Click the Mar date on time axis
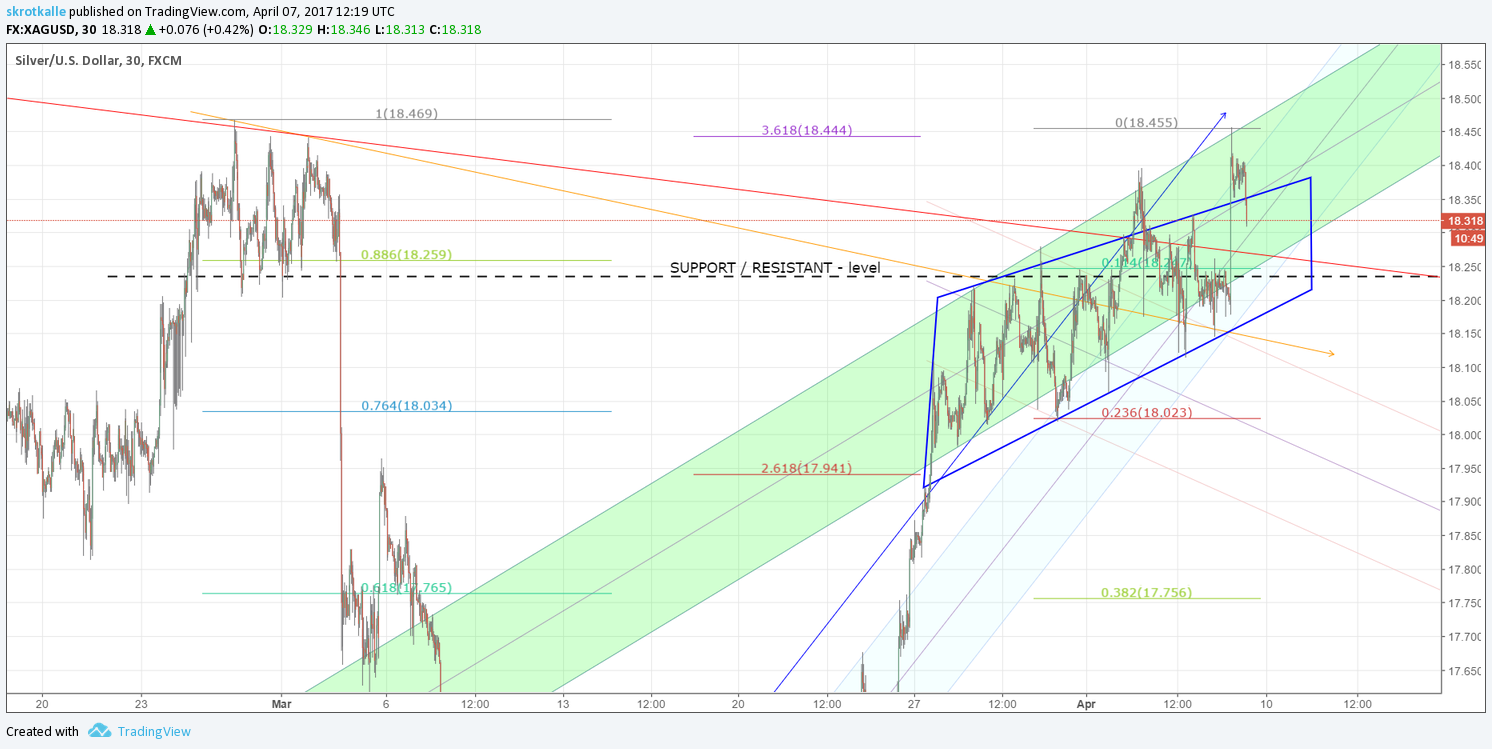Image resolution: width=1492 pixels, height=749 pixels. tap(281, 704)
